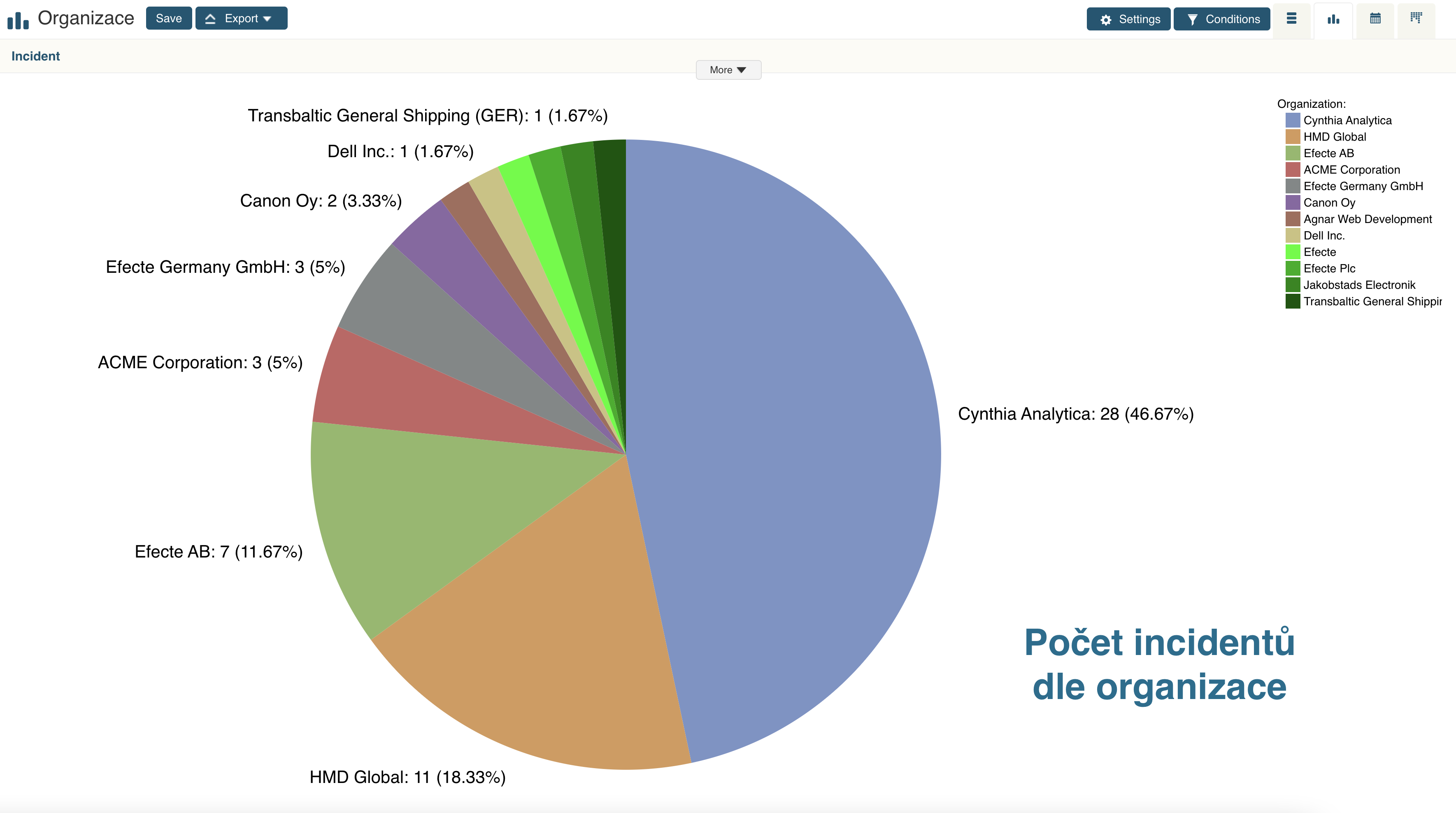Toggle Efecte Germany GmbH legend entry

(x=1363, y=186)
